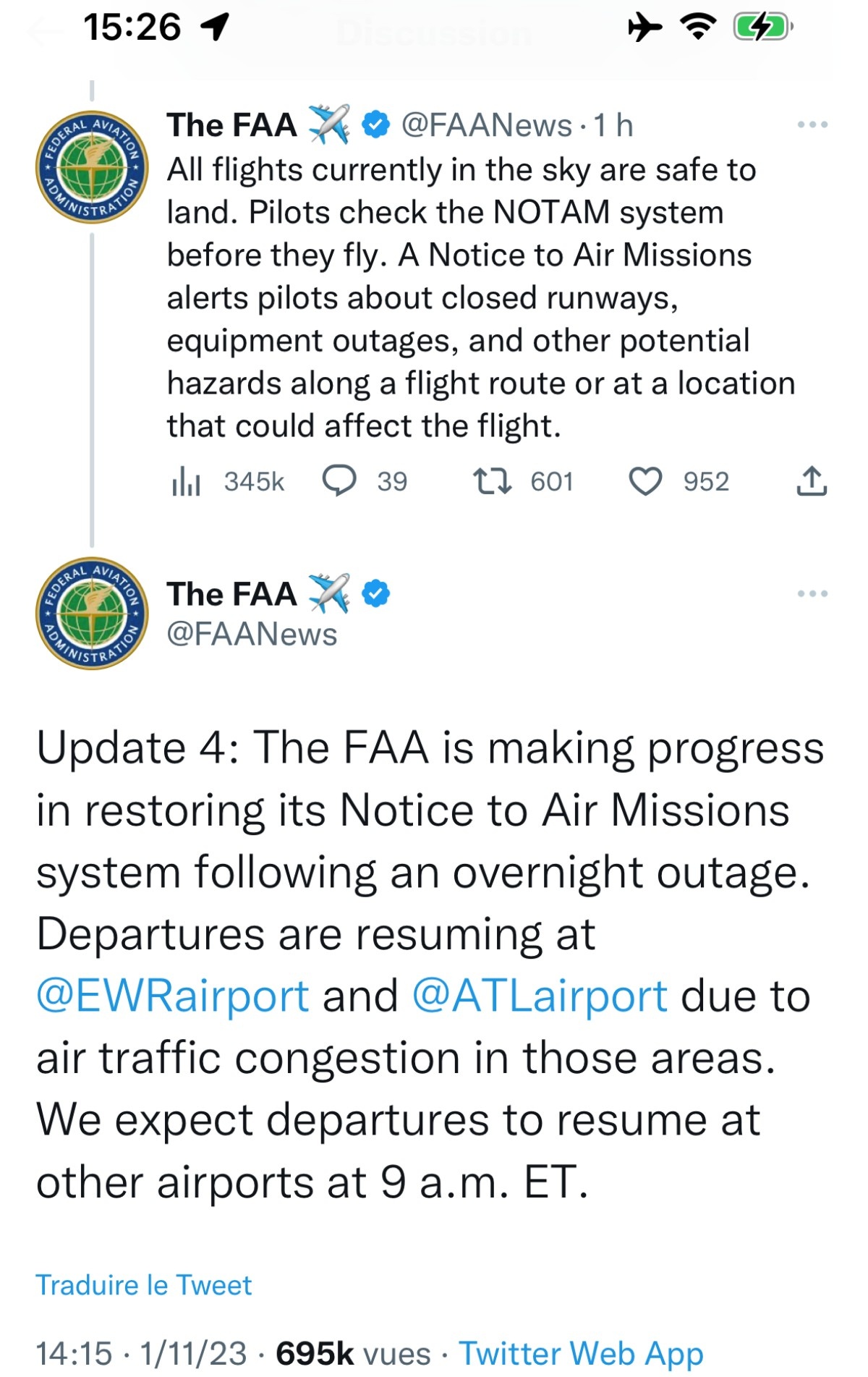Viewport: 868px width, 1377px height.
Task: Open the FAA avatar on first tweet
Action: click(x=92, y=167)
